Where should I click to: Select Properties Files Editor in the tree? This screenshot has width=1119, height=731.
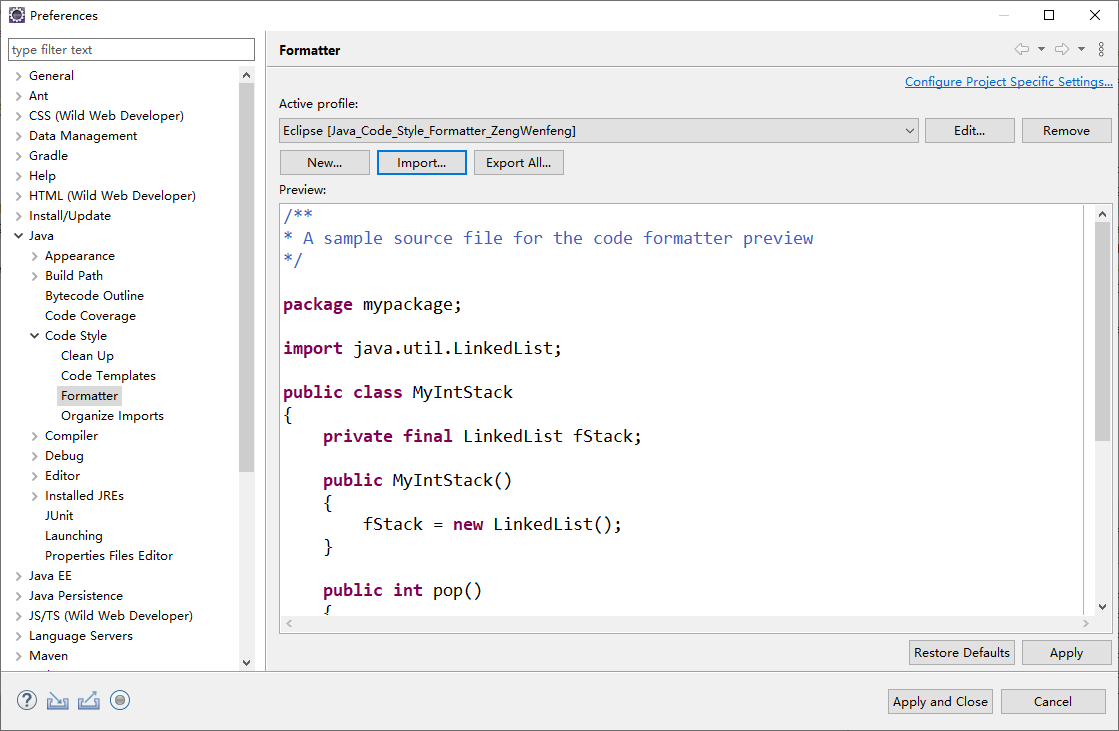[x=108, y=555]
